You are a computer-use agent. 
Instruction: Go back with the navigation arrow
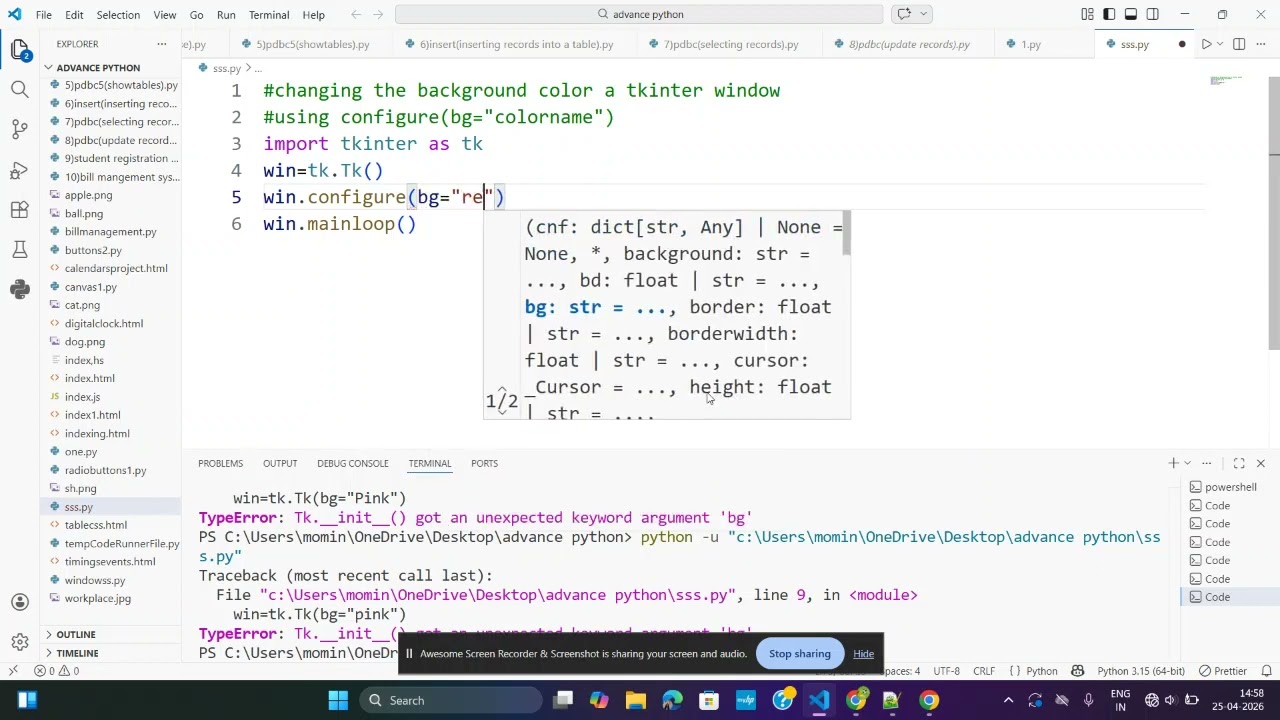[356, 14]
